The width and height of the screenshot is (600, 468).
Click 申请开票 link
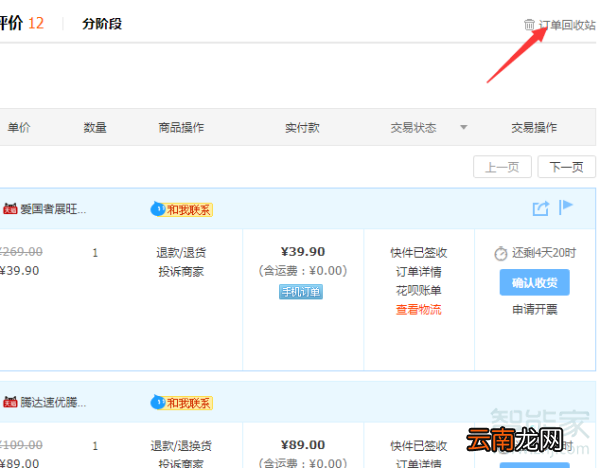[x=535, y=310]
